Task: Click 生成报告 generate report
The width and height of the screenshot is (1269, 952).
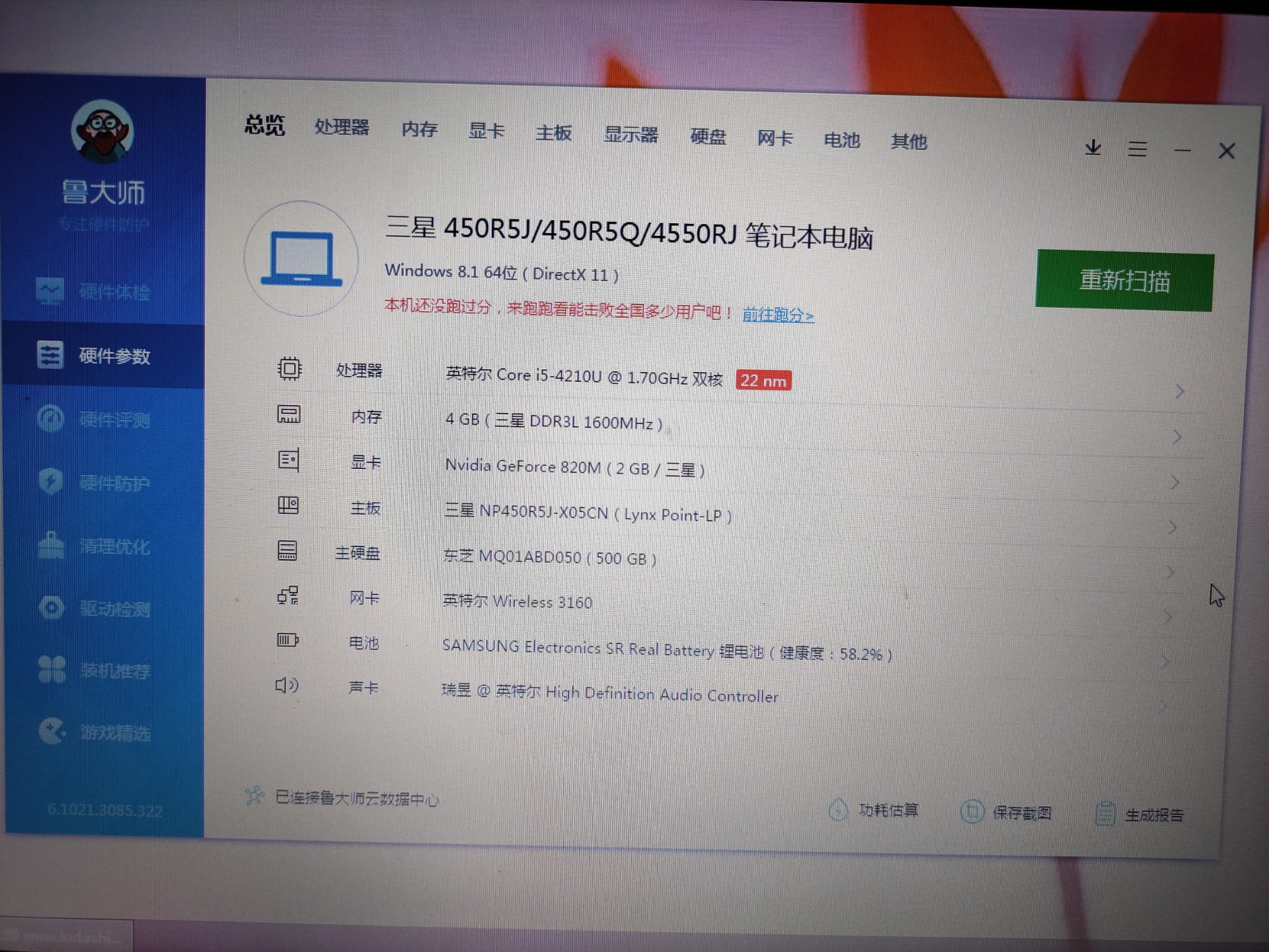Action: [1139, 814]
